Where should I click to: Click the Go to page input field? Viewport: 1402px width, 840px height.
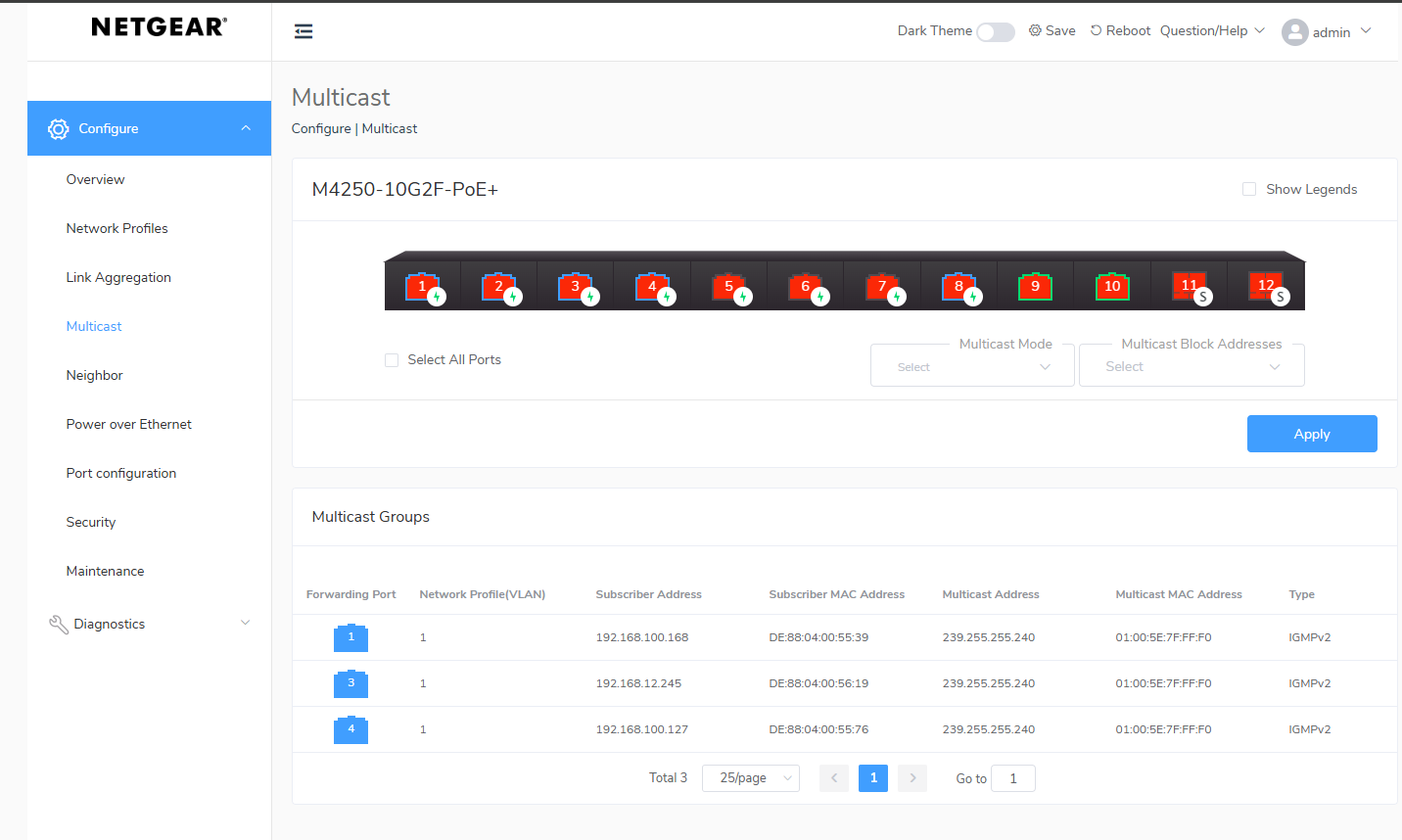[1013, 778]
